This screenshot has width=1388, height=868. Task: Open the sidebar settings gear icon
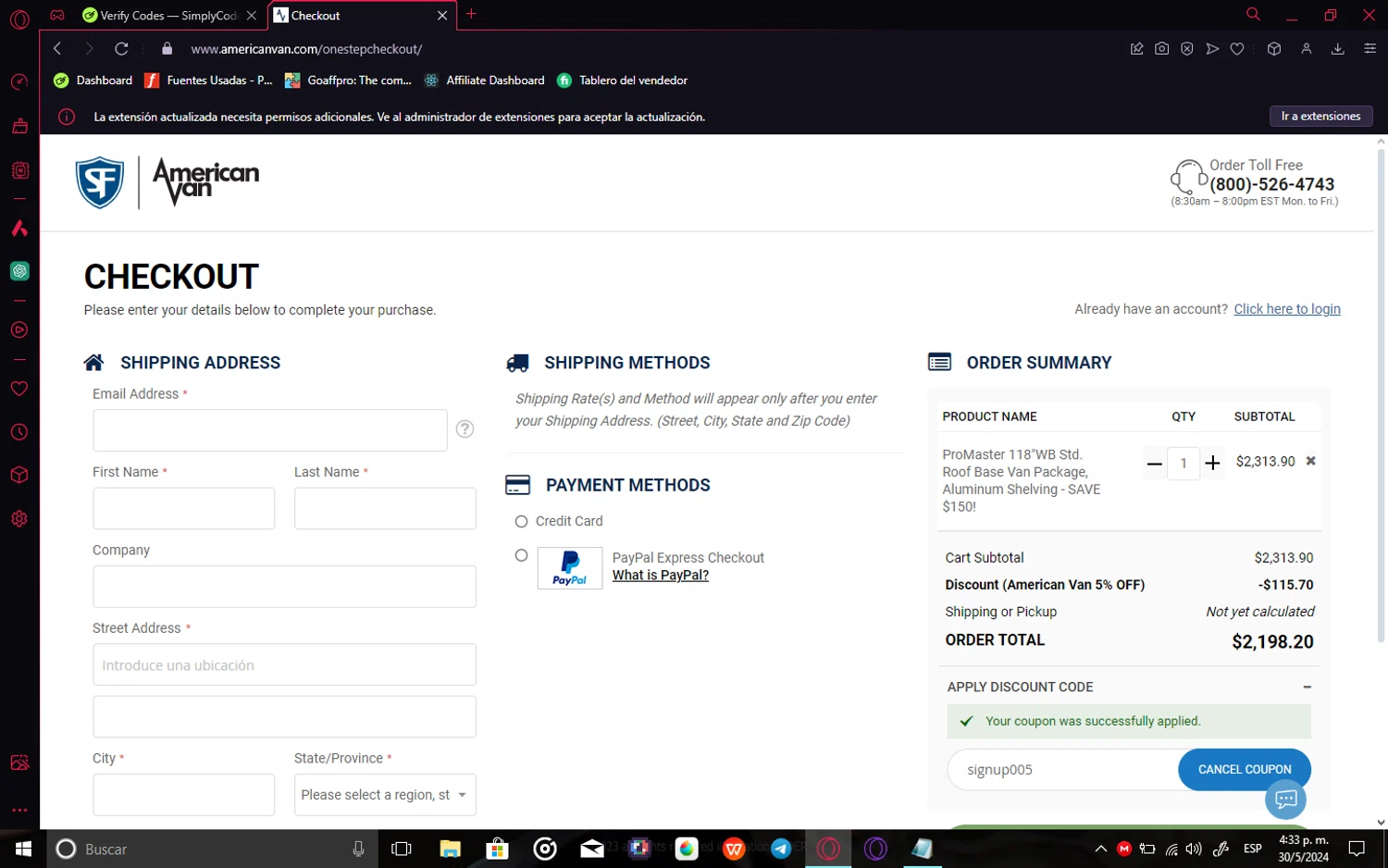pos(19,519)
